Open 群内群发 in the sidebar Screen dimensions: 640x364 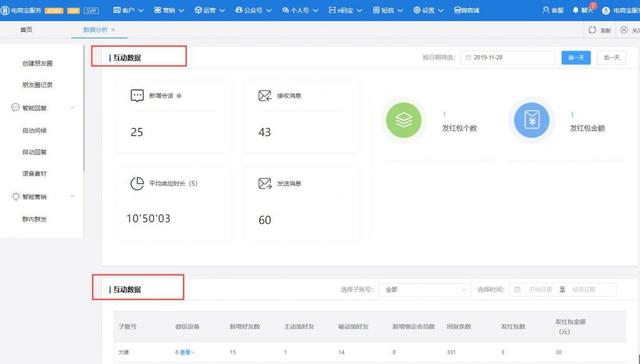point(34,219)
